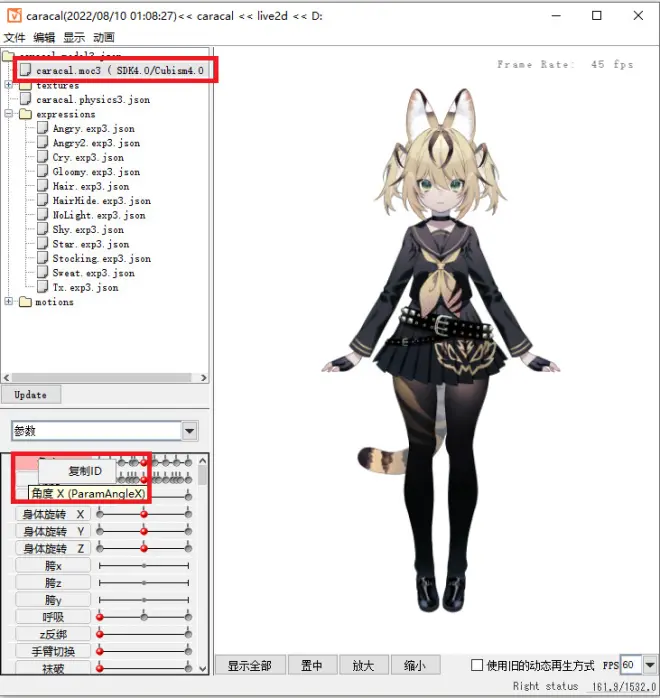Image resolution: width=660 pixels, height=698 pixels.
Task: Click the 手臂切换 parameter button
Action: point(53,651)
